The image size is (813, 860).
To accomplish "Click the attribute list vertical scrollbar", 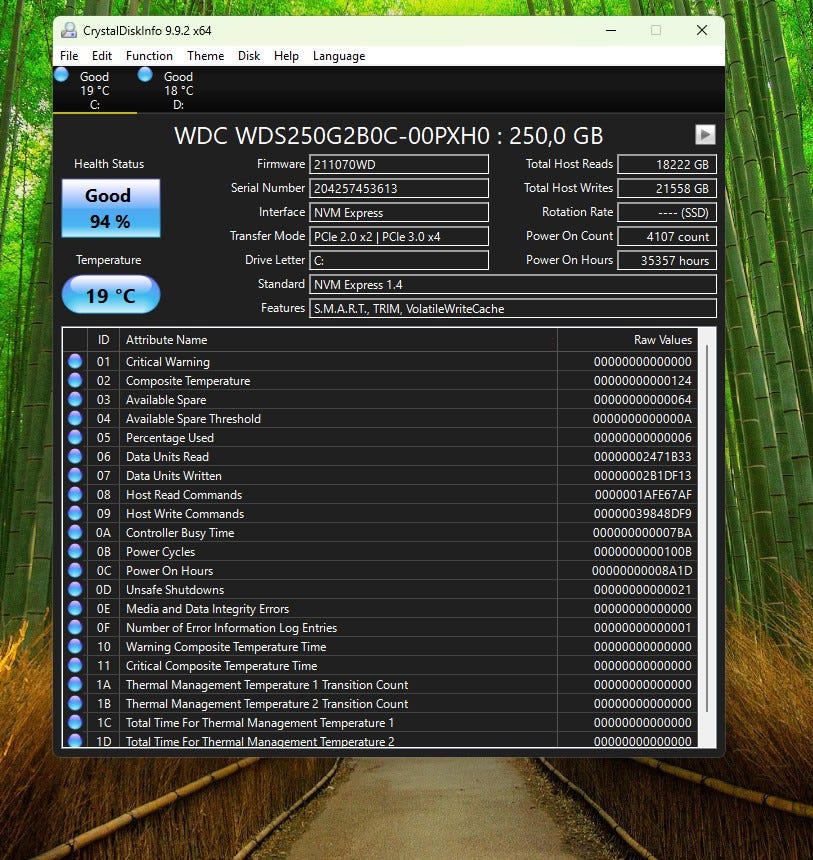I will (x=707, y=529).
